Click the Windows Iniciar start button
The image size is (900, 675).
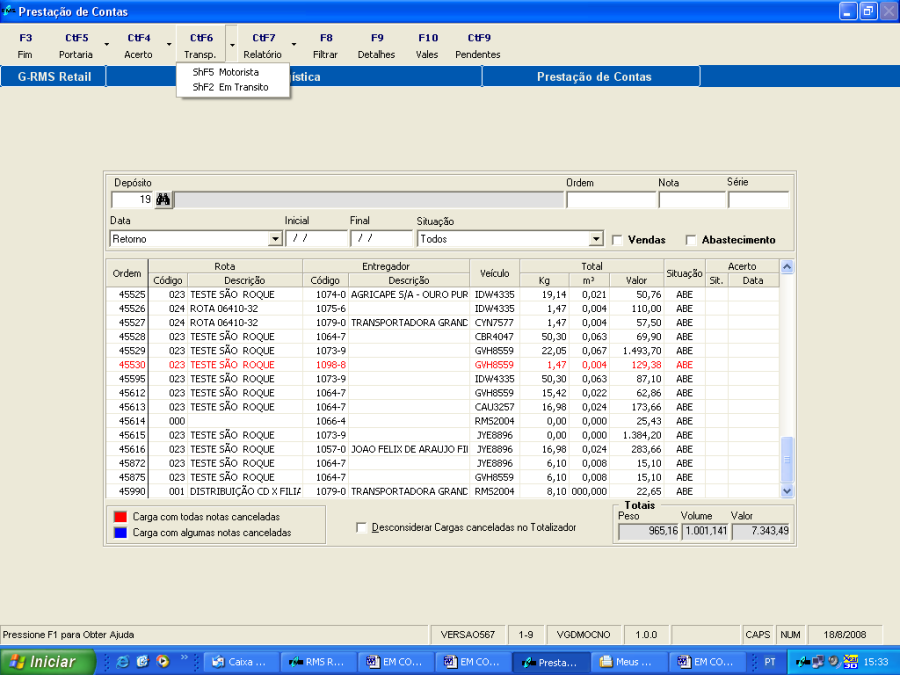coord(47,662)
